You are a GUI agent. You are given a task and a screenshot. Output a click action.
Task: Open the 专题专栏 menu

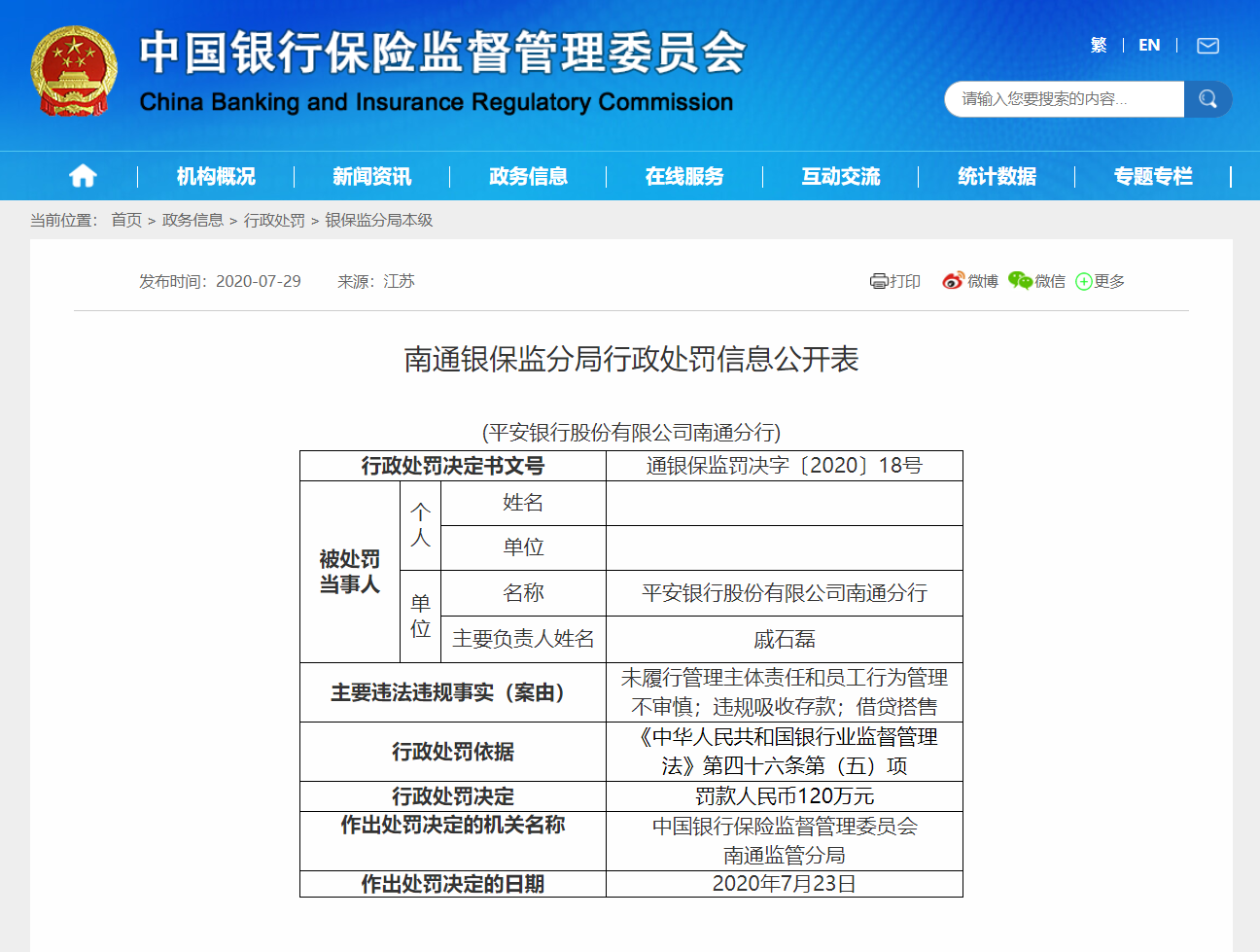coord(1153,176)
